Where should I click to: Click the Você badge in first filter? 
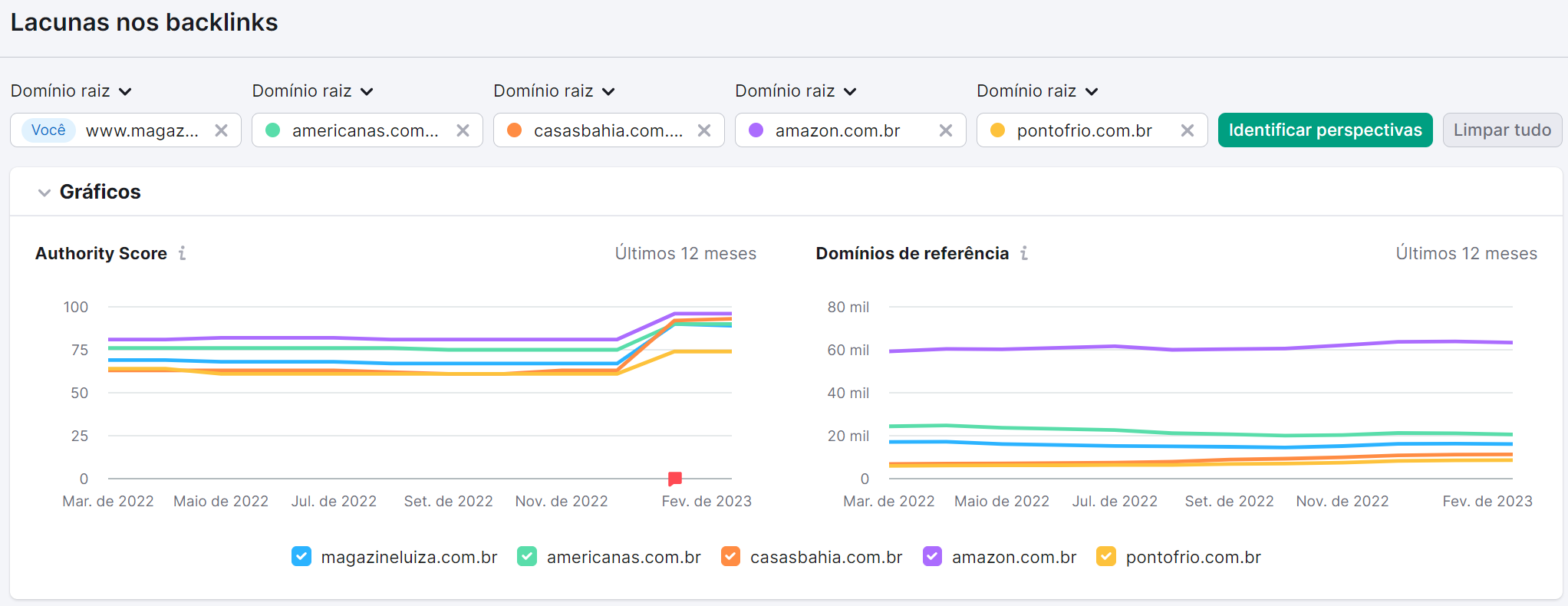pyautogui.click(x=48, y=130)
